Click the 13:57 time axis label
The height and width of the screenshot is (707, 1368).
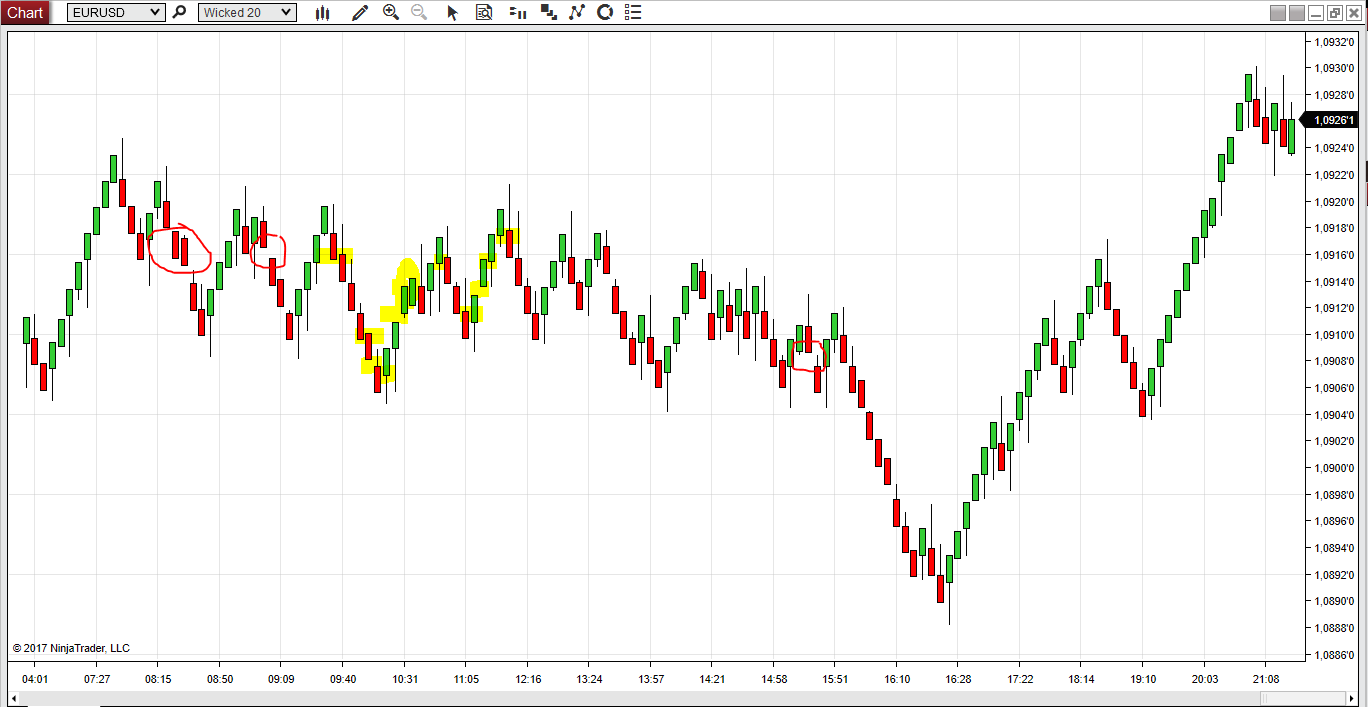tap(651, 679)
